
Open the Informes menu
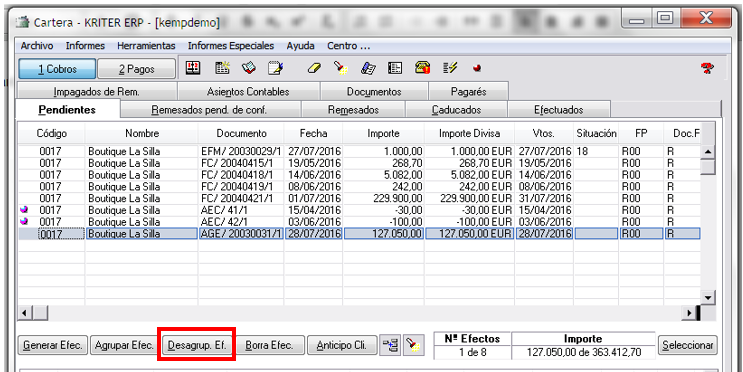[x=85, y=46]
